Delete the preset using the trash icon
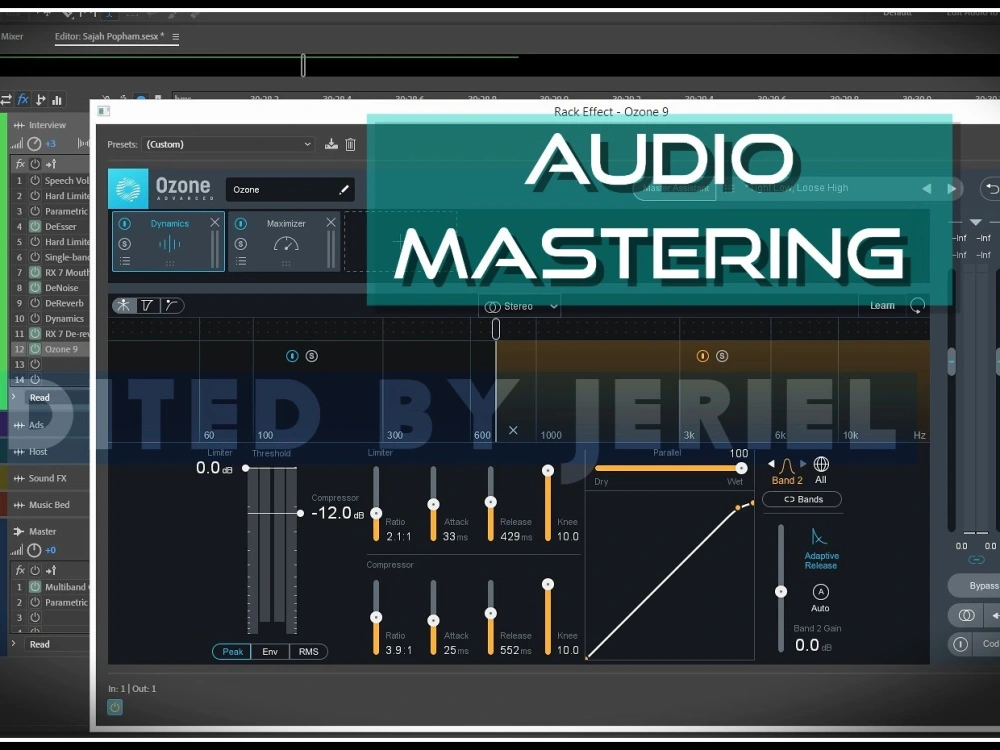The height and width of the screenshot is (750, 1000). (350, 144)
